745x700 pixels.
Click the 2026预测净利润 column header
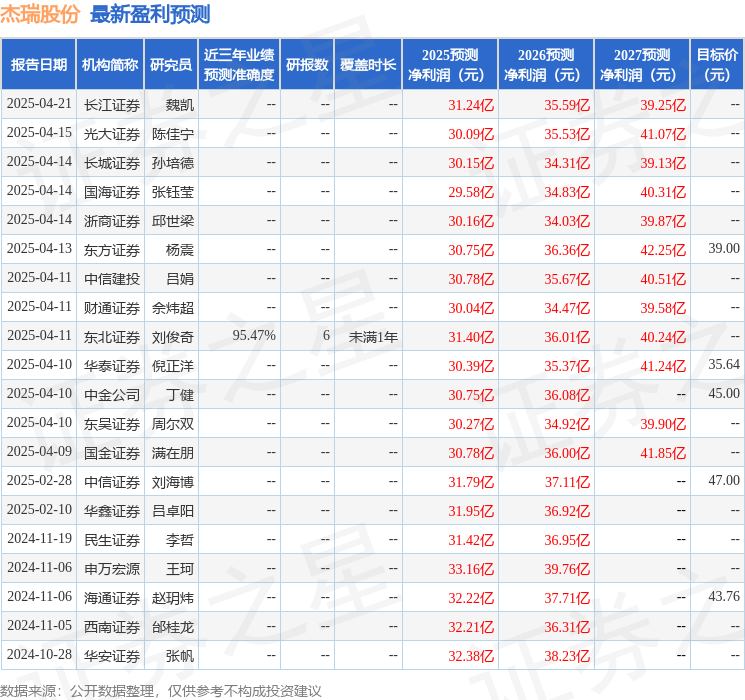(546, 65)
